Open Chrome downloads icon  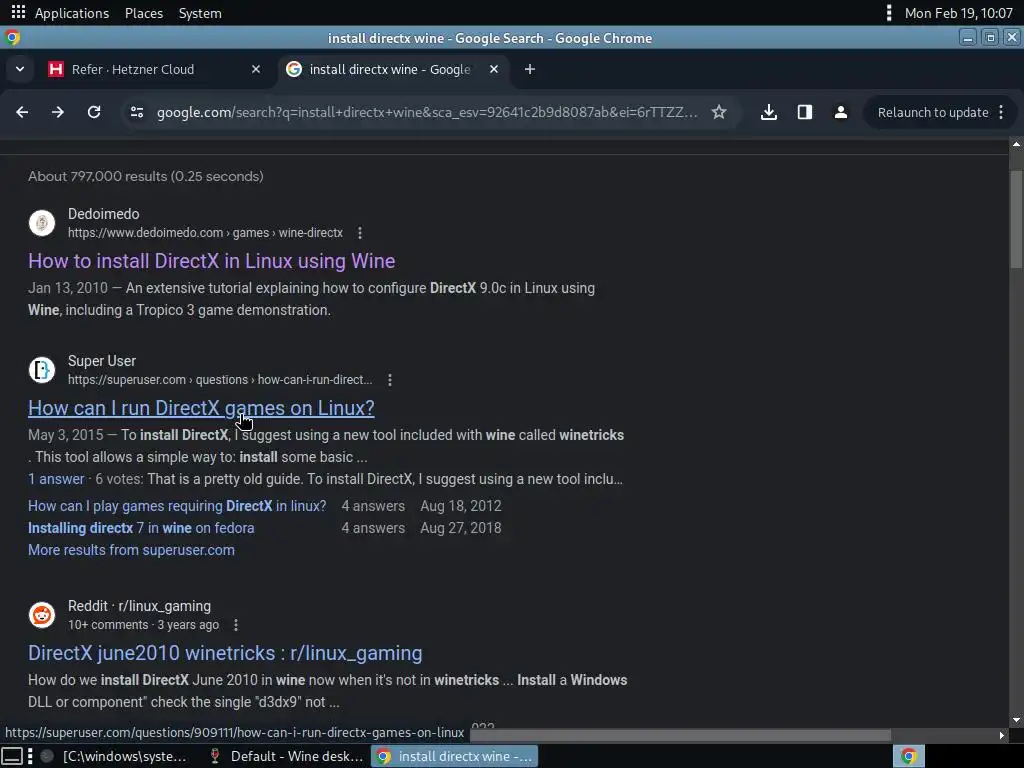(x=769, y=112)
